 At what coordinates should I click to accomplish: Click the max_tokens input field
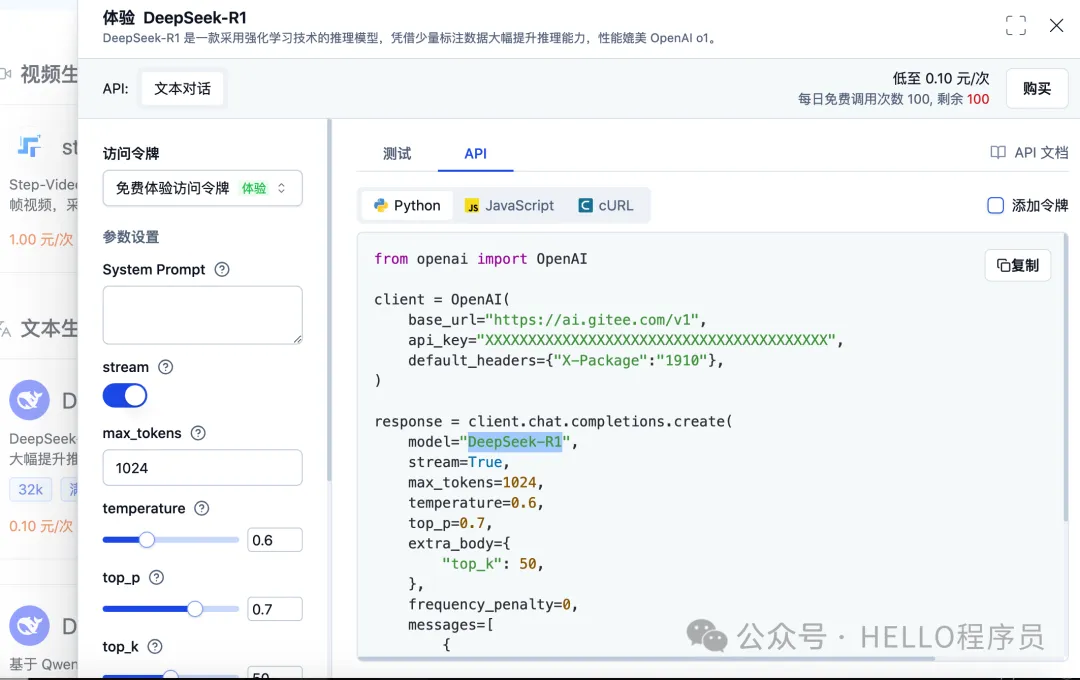tap(202, 468)
